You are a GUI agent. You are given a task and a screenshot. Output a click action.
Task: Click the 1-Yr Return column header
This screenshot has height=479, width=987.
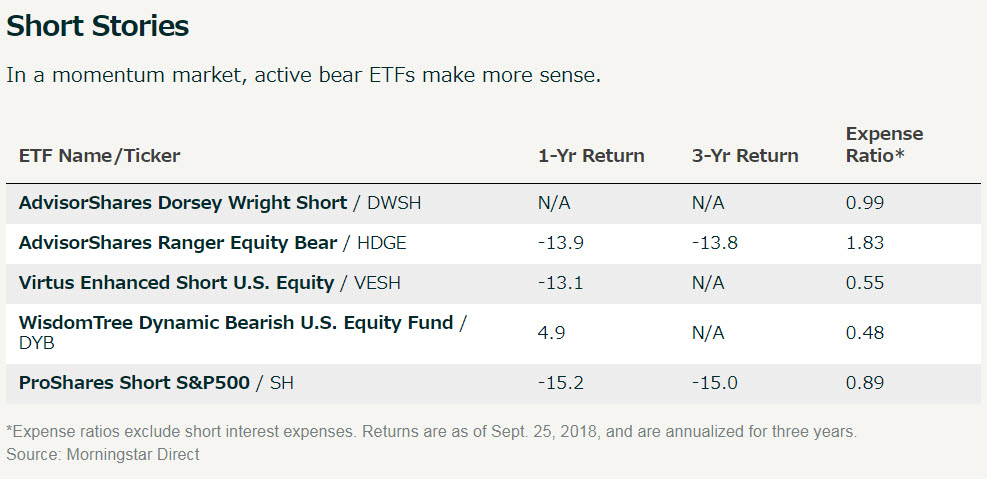591,155
